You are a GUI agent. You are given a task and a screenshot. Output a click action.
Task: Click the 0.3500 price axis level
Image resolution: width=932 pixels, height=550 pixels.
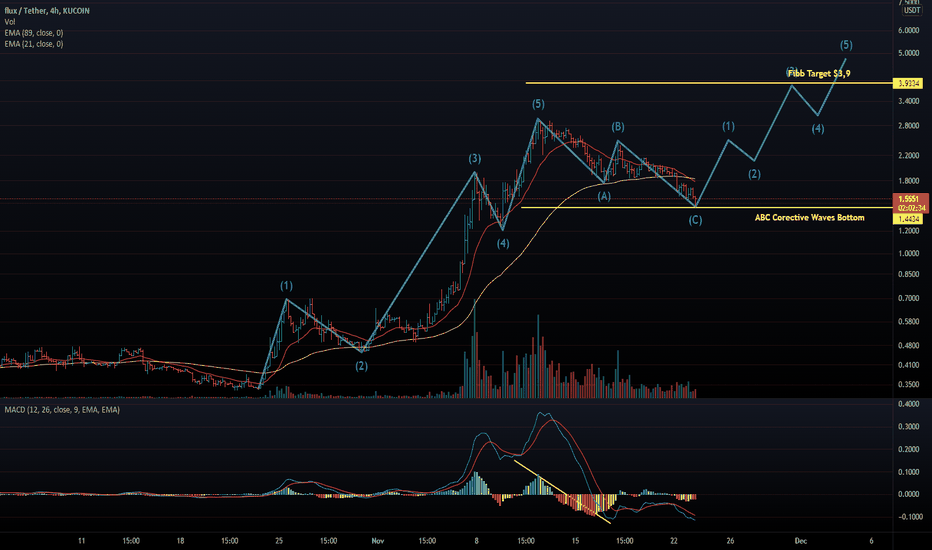tap(908, 385)
